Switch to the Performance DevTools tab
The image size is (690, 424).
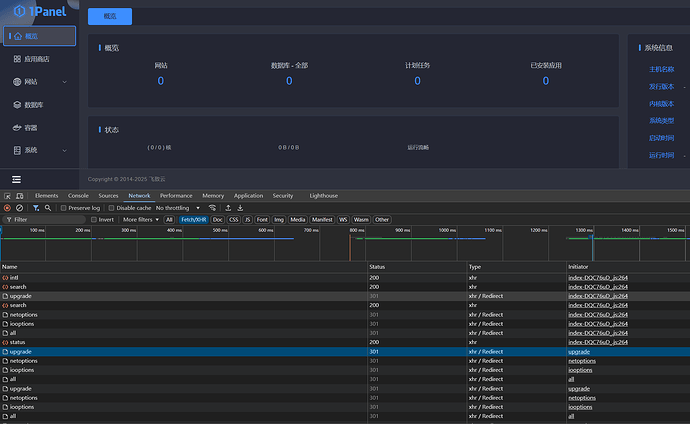click(x=176, y=196)
